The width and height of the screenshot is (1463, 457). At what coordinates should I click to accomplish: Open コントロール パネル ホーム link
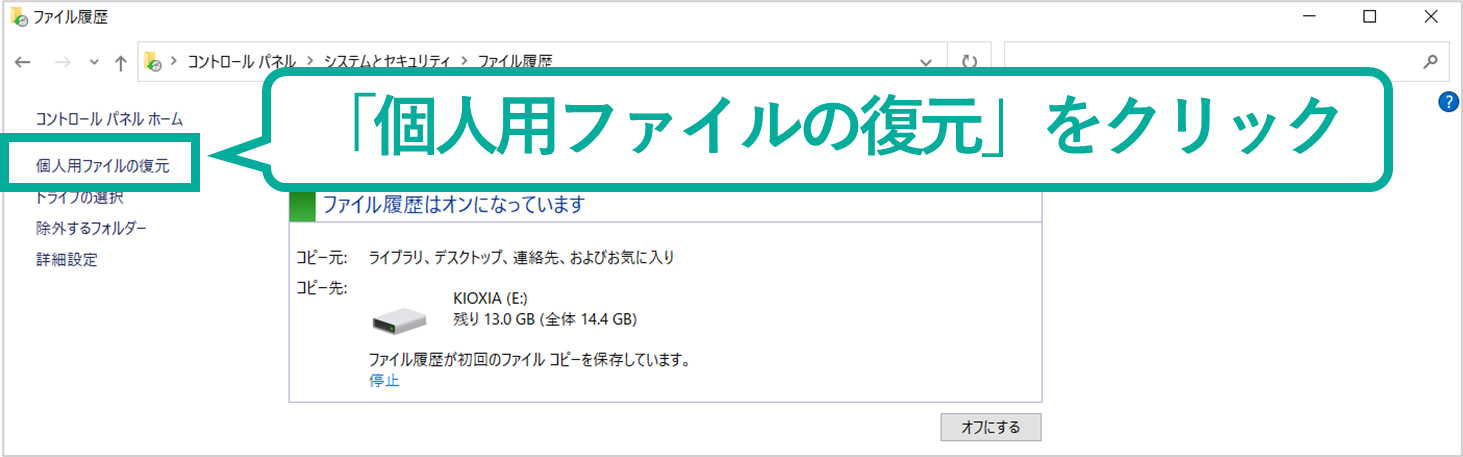pos(109,119)
